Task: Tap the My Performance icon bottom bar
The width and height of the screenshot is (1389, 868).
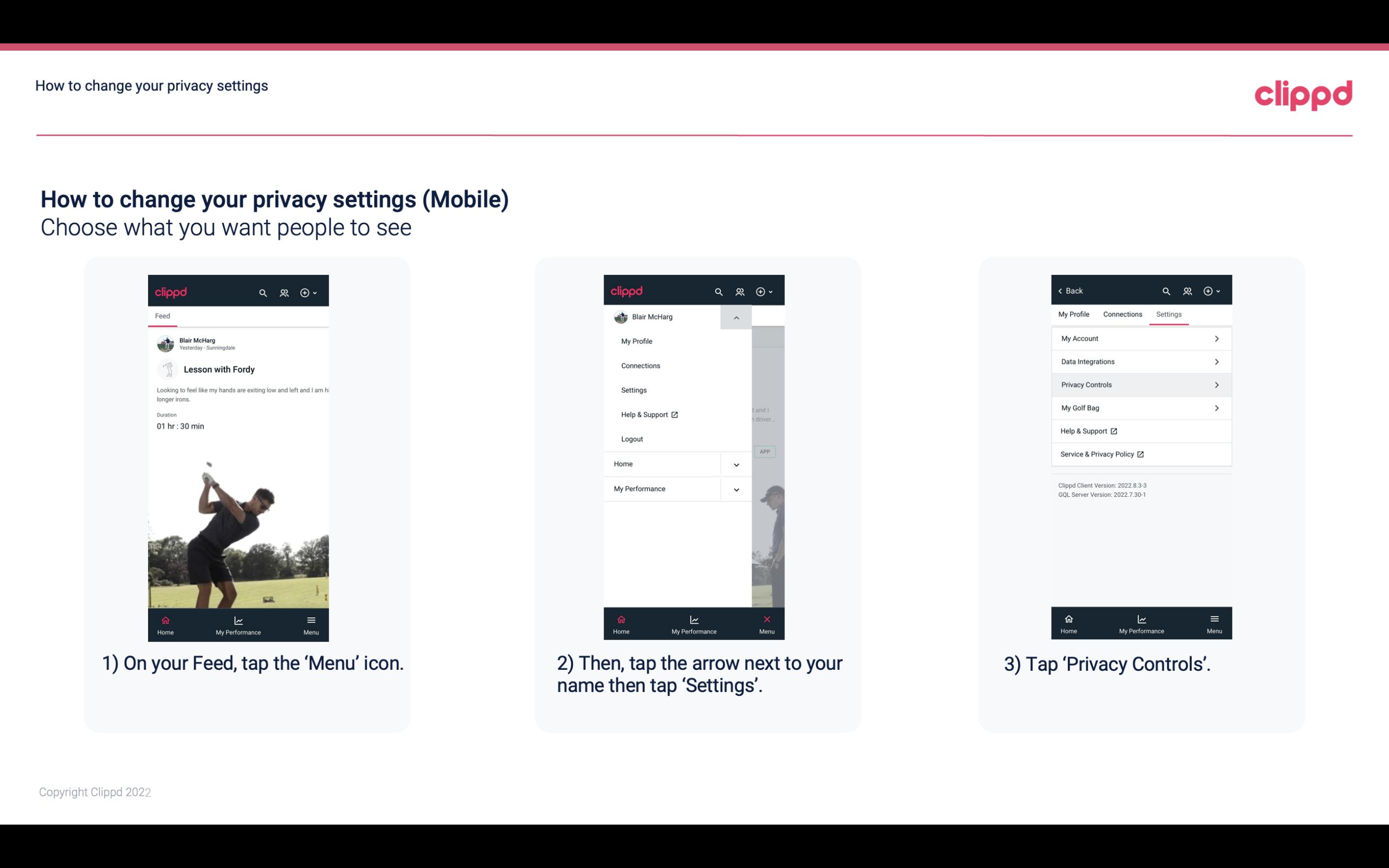Action: 239,623
